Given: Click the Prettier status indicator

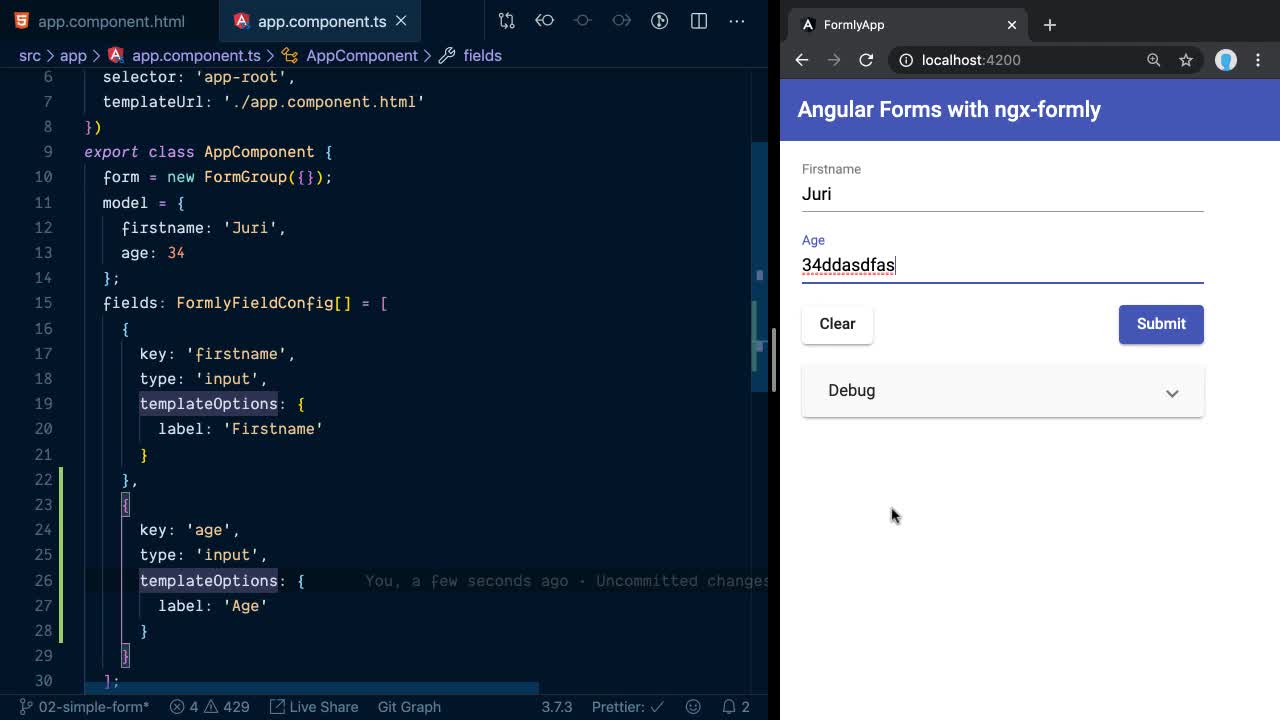Looking at the screenshot, I should pos(624,707).
